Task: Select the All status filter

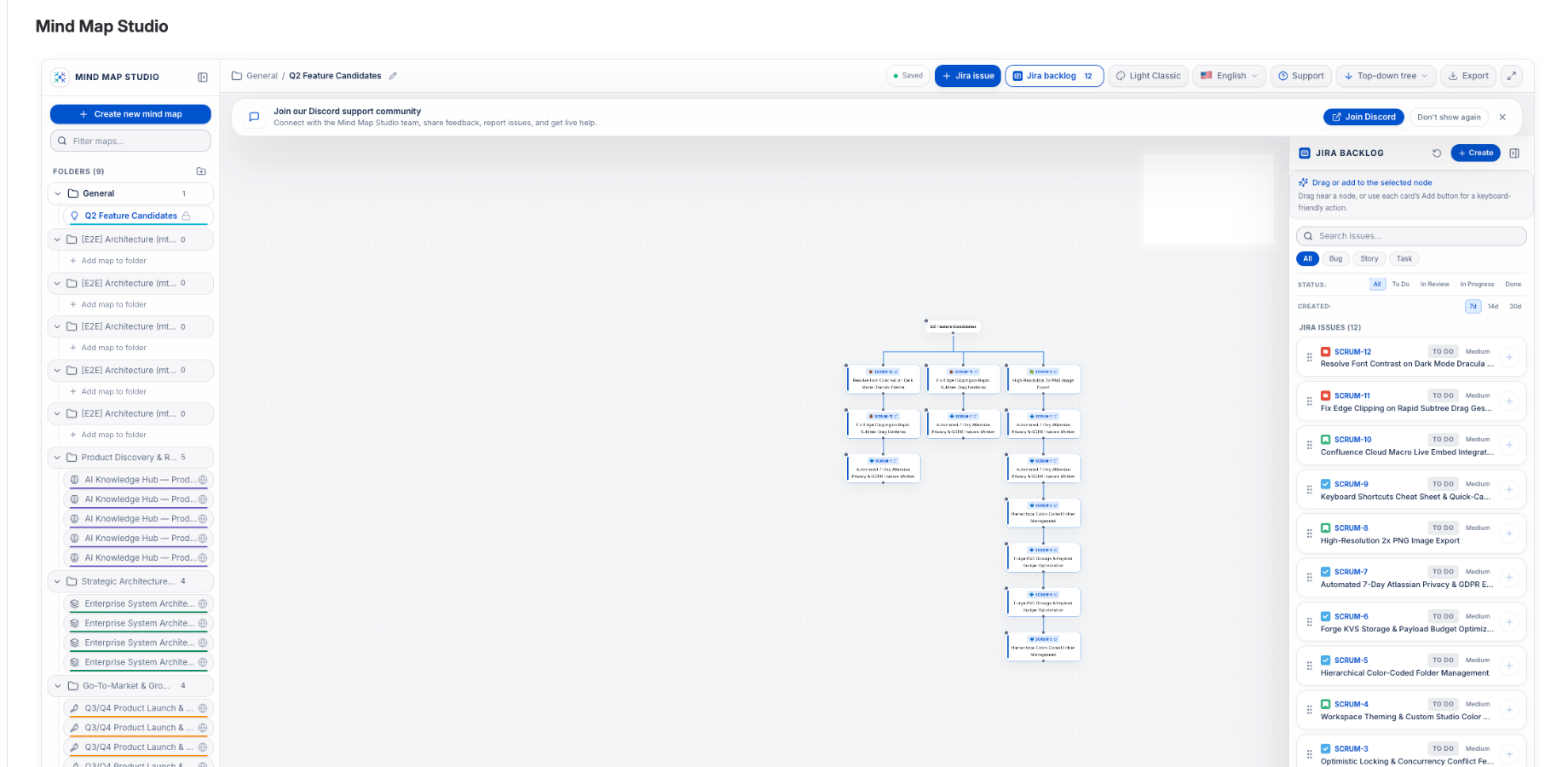Action: tap(1377, 285)
